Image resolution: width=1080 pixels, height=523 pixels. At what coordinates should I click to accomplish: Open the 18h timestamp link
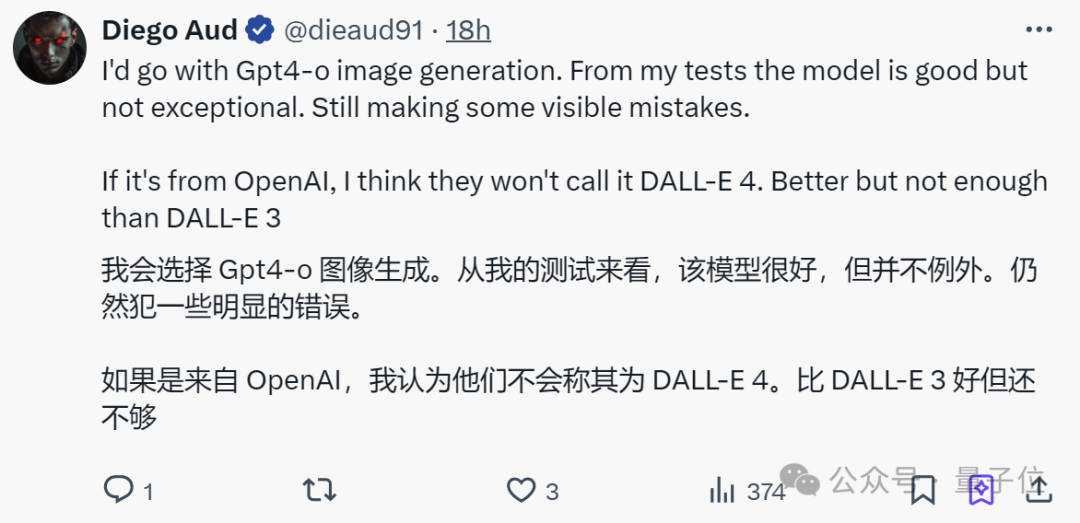(468, 31)
